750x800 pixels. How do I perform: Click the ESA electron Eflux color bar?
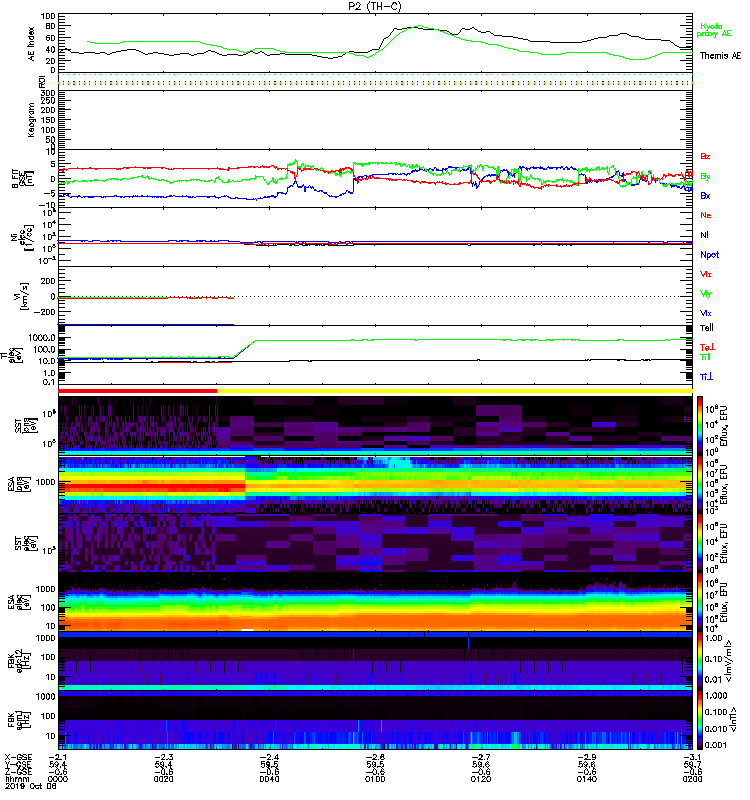700,602
